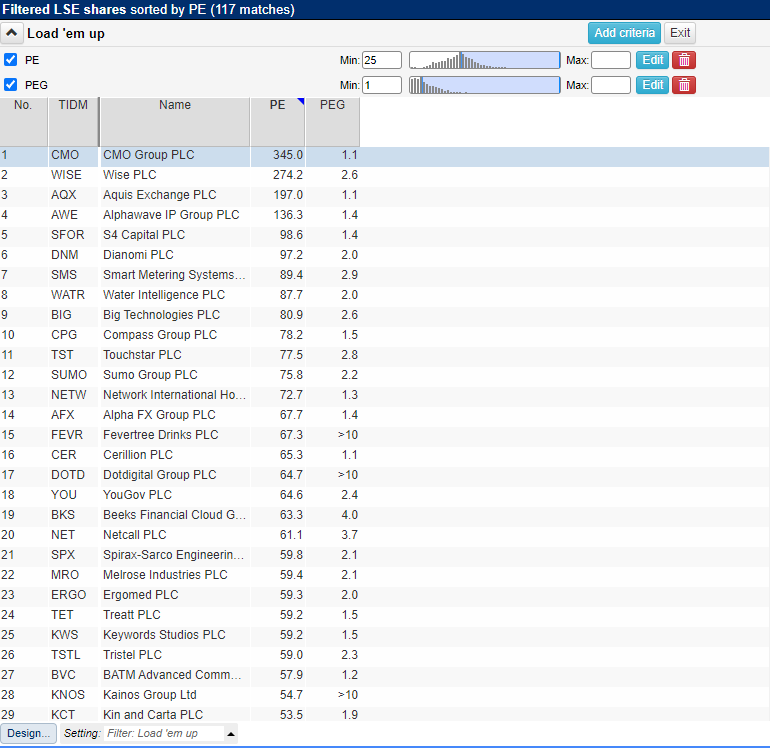Sort by the PE column header
The image size is (770, 748).
pyautogui.click(x=277, y=121)
